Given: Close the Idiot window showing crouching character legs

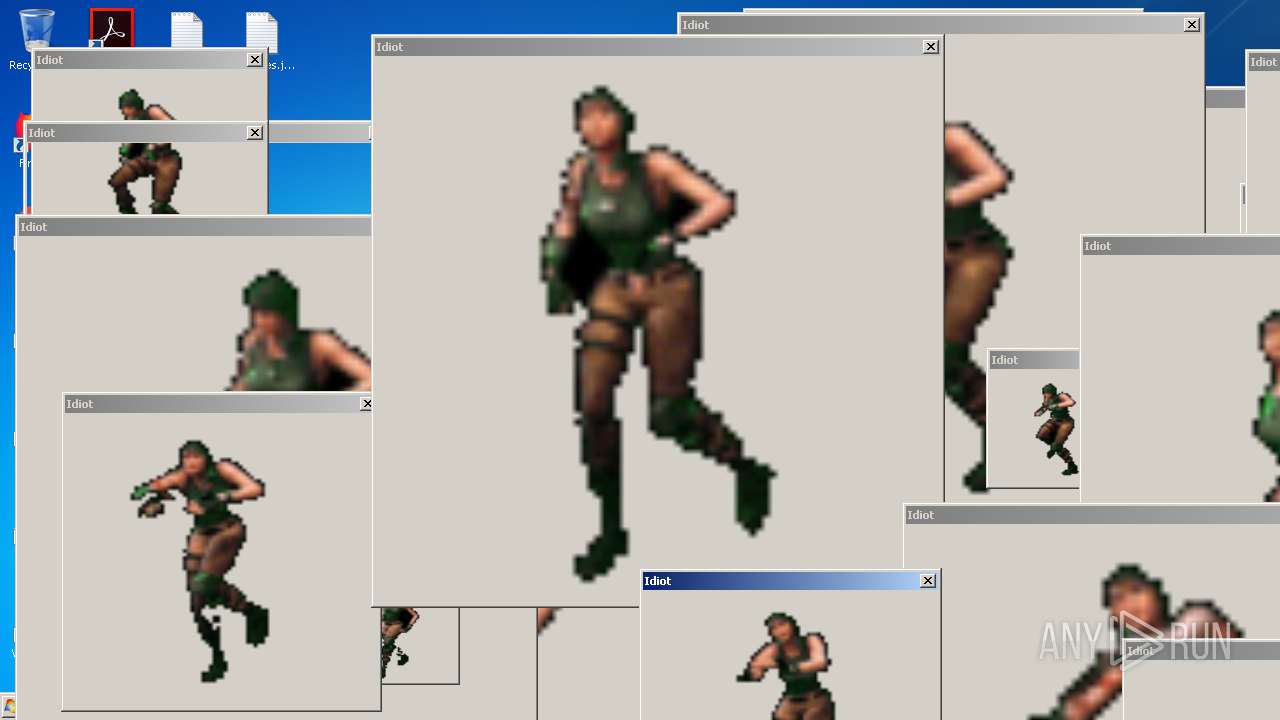Looking at the screenshot, I should click(255, 133).
